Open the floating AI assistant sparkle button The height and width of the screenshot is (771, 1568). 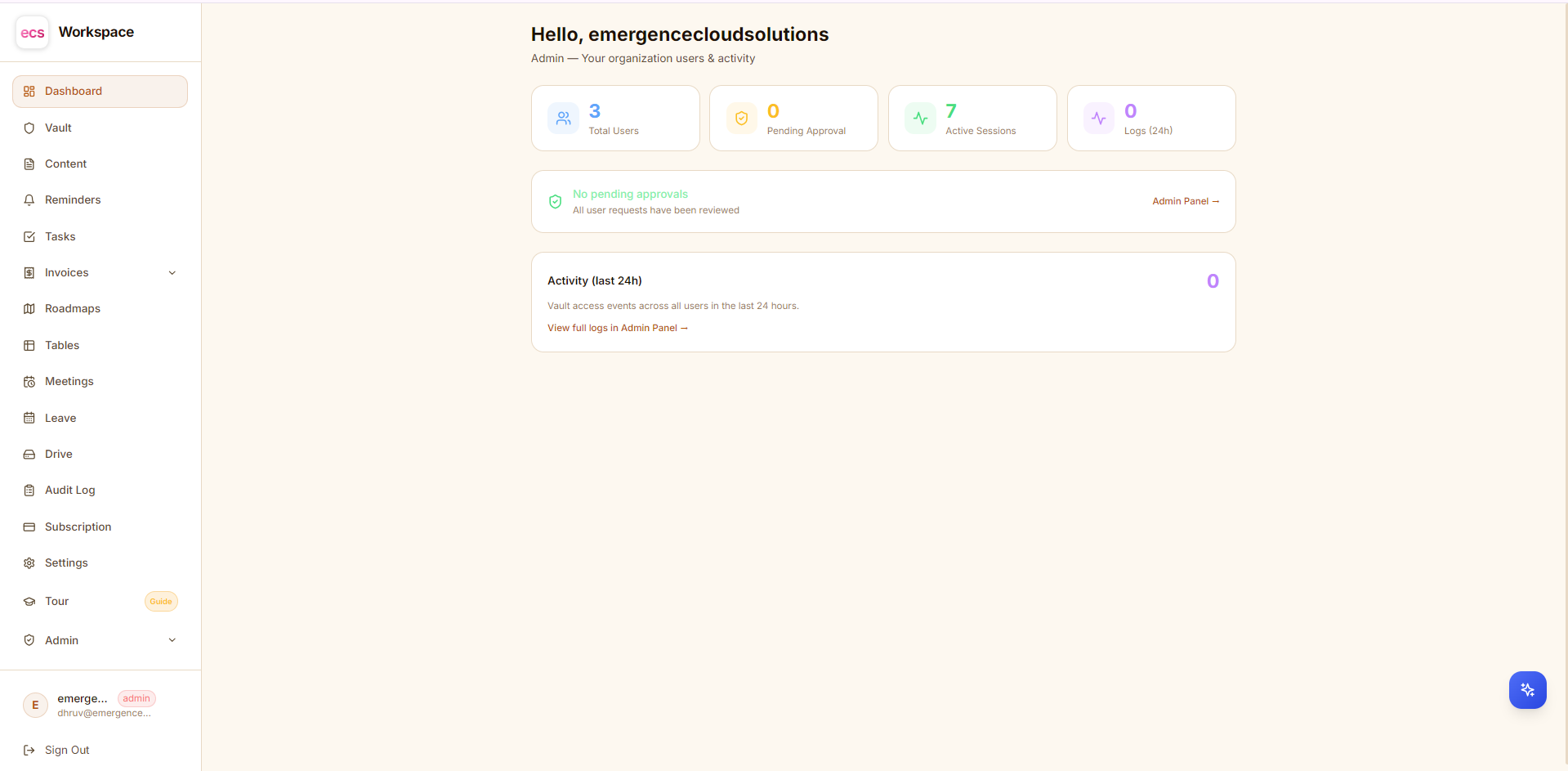coord(1527,690)
